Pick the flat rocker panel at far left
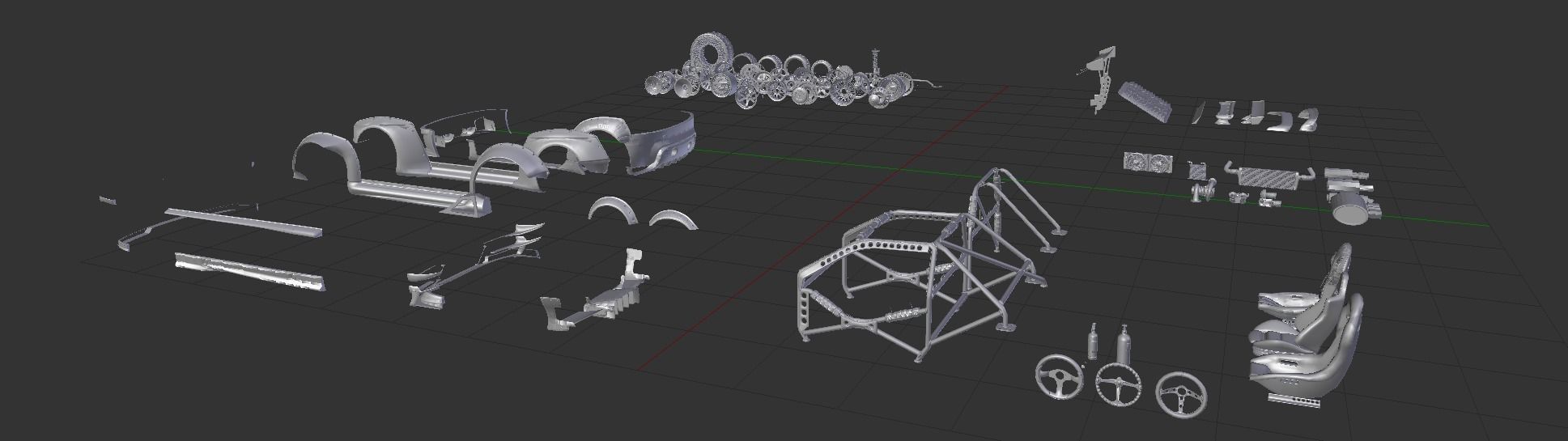Image resolution: width=1568 pixels, height=441 pixels. (x=249, y=271)
